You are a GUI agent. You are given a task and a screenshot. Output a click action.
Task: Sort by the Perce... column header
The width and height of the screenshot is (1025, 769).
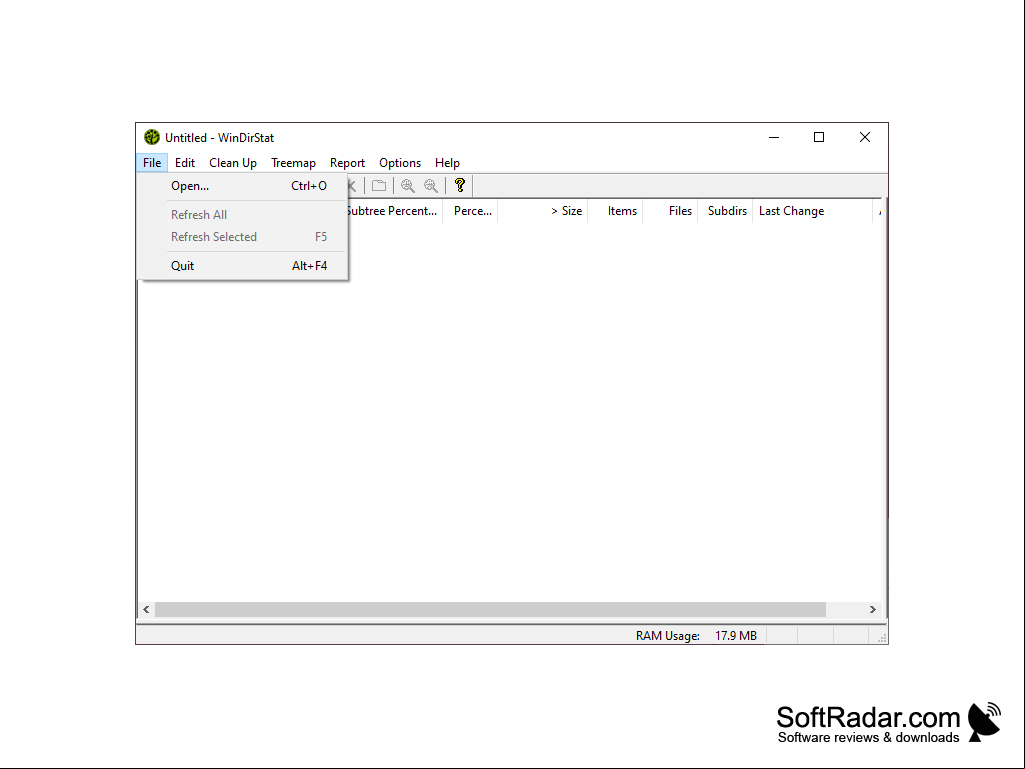tap(471, 211)
